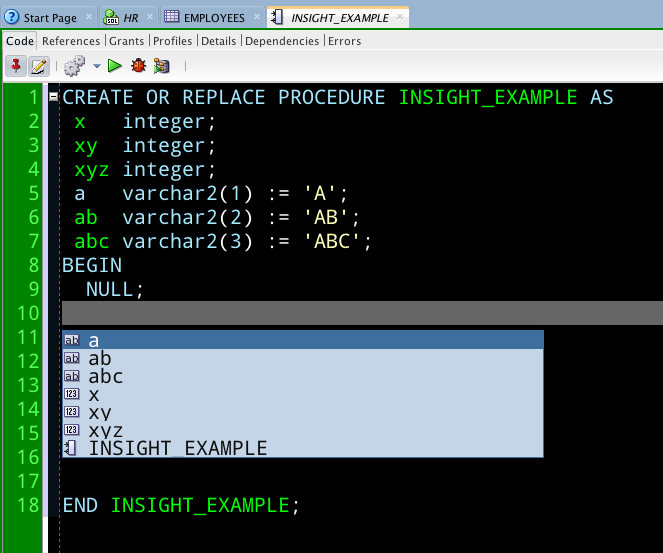Screen dimensions: 663x553
Task: Open the compile options dropdown arrow
Action: 96,66
